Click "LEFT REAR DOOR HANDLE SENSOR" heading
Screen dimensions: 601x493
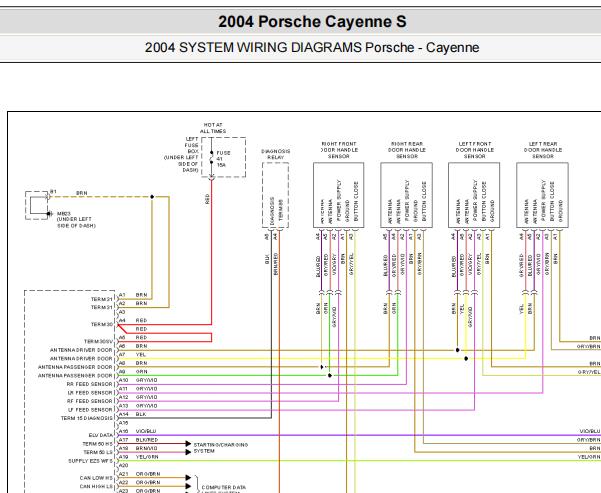(543, 150)
